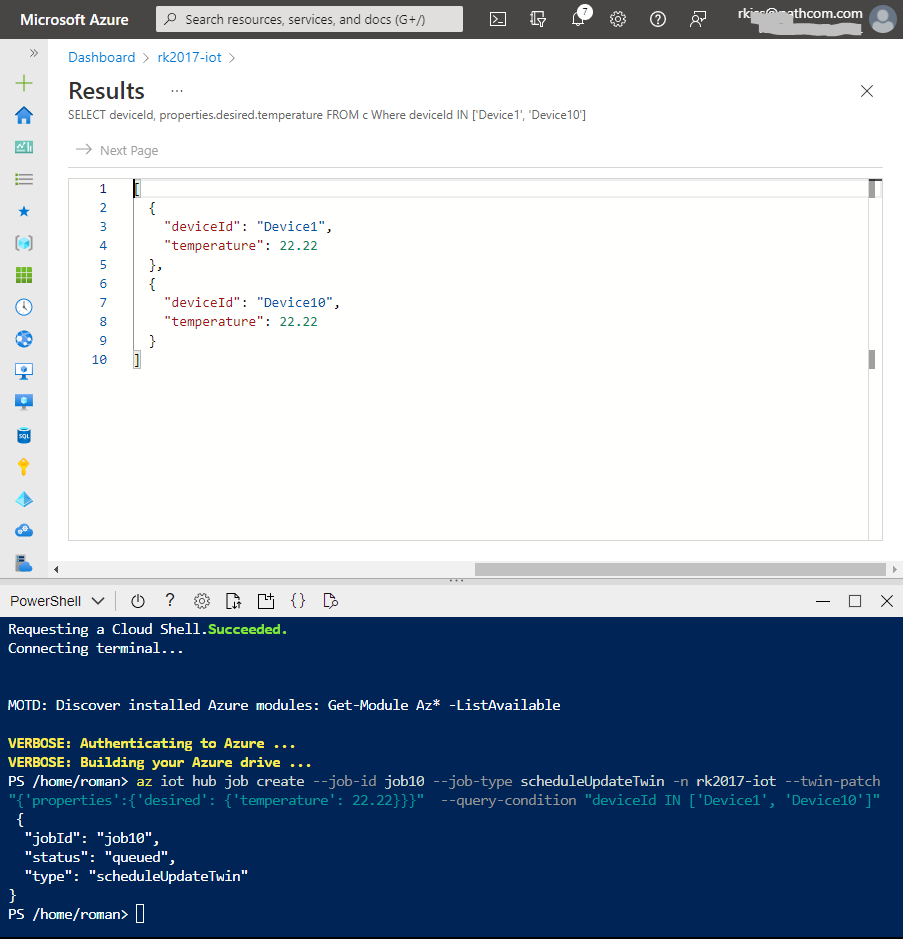Open web preview icon in shell
The width and height of the screenshot is (903, 939).
[x=330, y=601]
